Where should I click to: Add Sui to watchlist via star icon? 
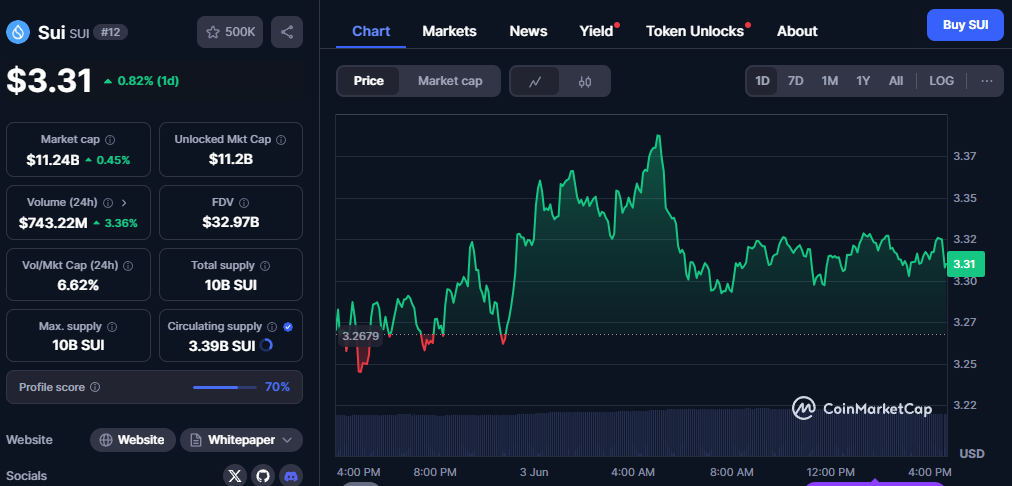click(x=230, y=32)
